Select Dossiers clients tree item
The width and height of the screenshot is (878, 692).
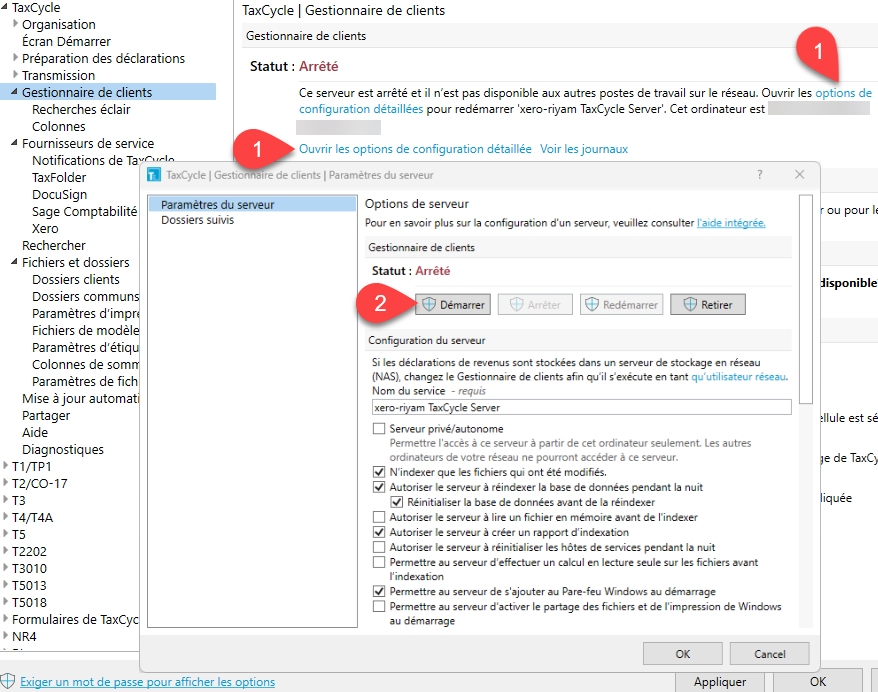click(x=76, y=279)
